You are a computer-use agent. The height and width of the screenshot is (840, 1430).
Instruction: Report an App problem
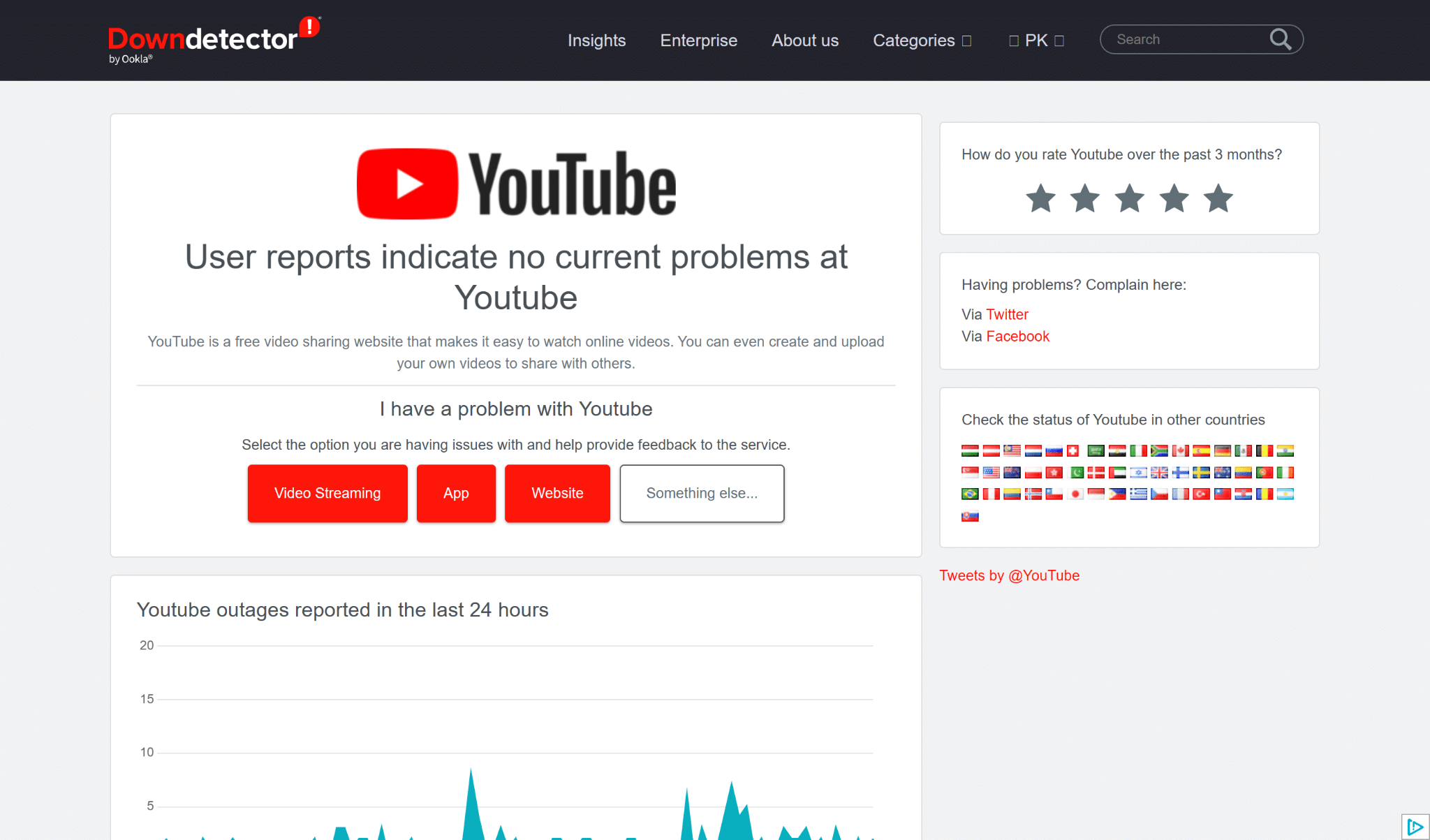click(456, 493)
